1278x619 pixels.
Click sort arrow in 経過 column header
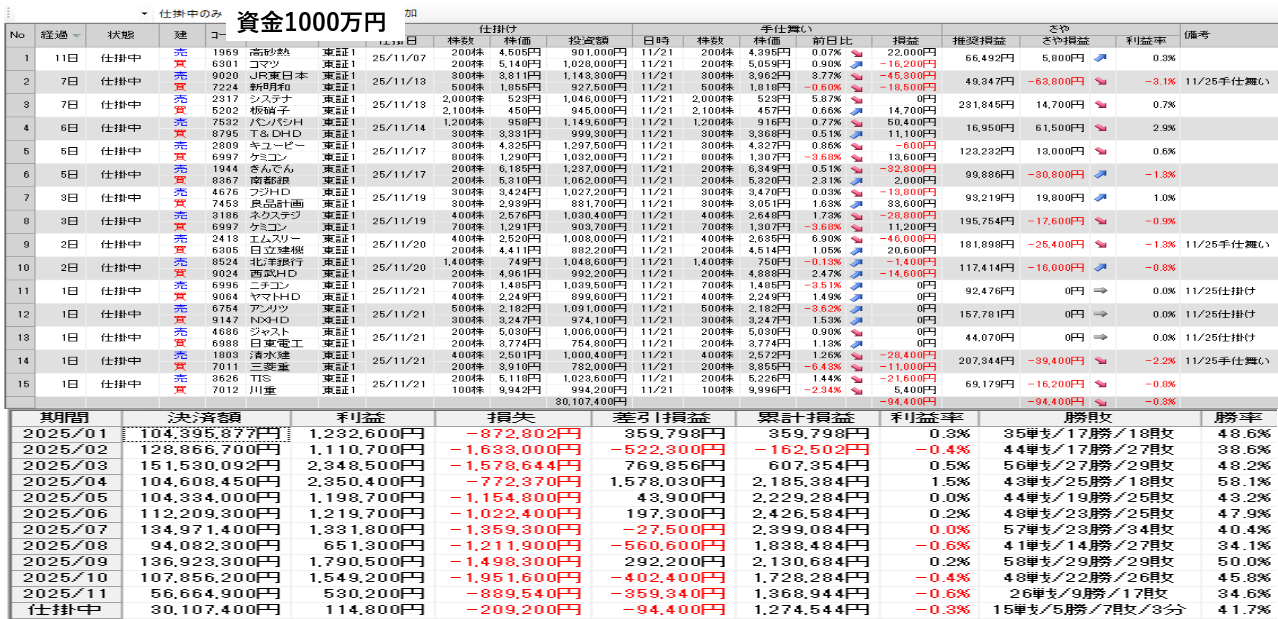[77, 36]
